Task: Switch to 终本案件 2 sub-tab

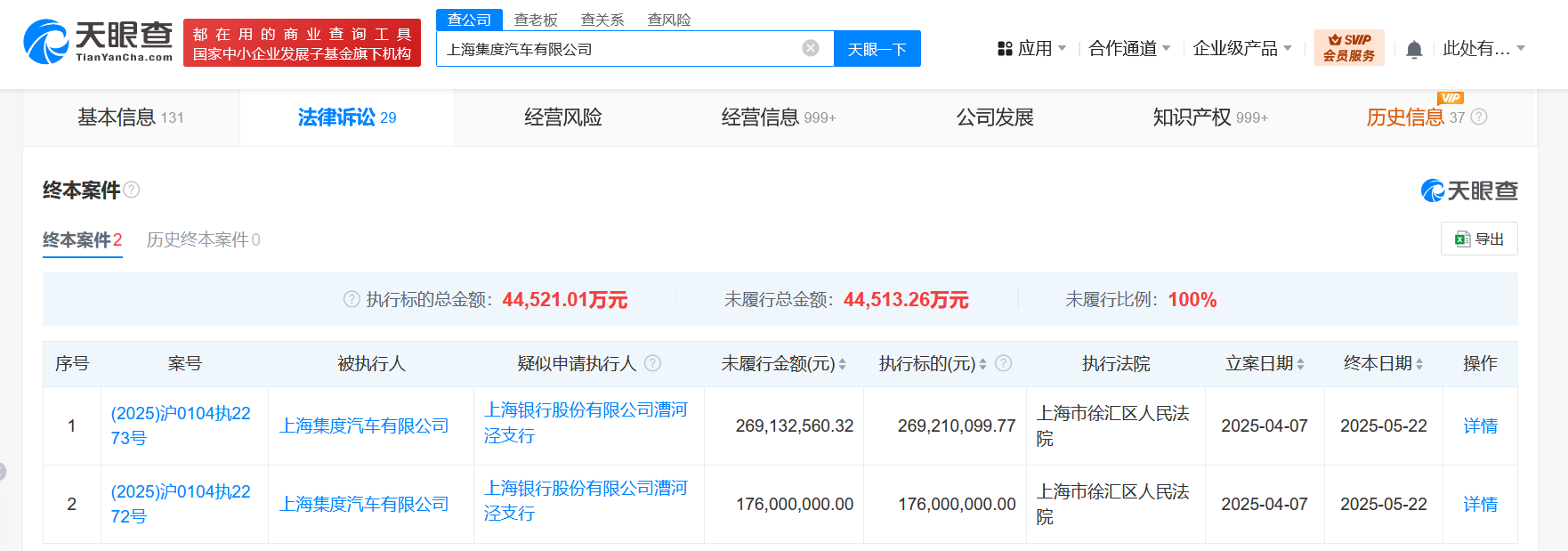Action: [83, 240]
